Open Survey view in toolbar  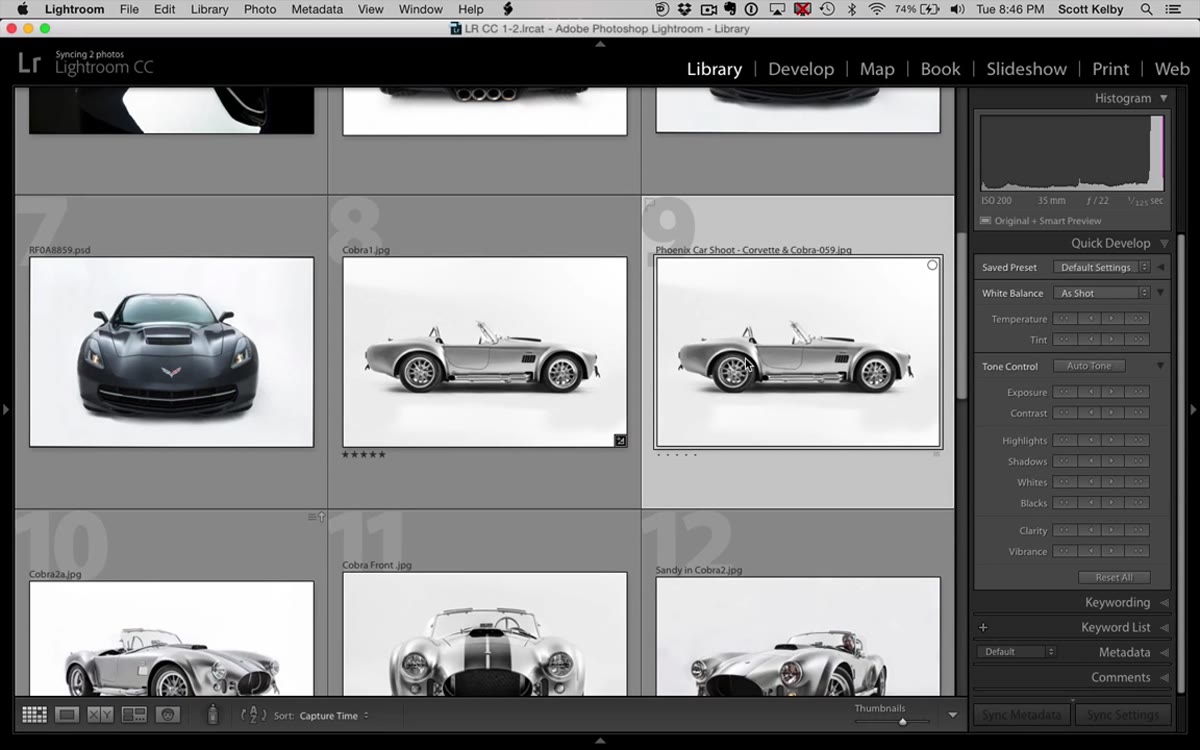[134, 715]
